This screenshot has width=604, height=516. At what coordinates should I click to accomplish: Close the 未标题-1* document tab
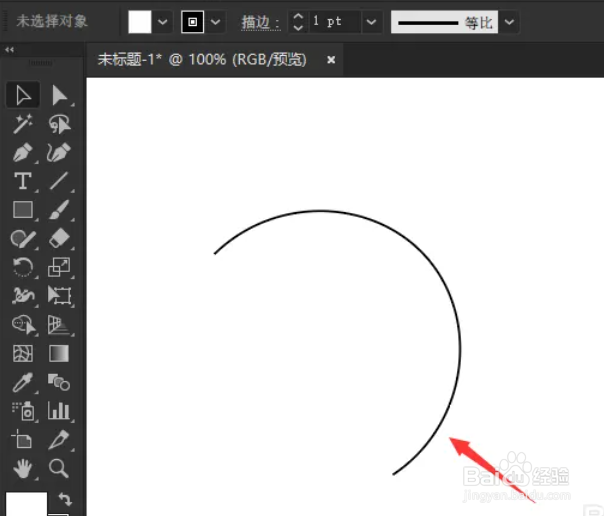[331, 60]
